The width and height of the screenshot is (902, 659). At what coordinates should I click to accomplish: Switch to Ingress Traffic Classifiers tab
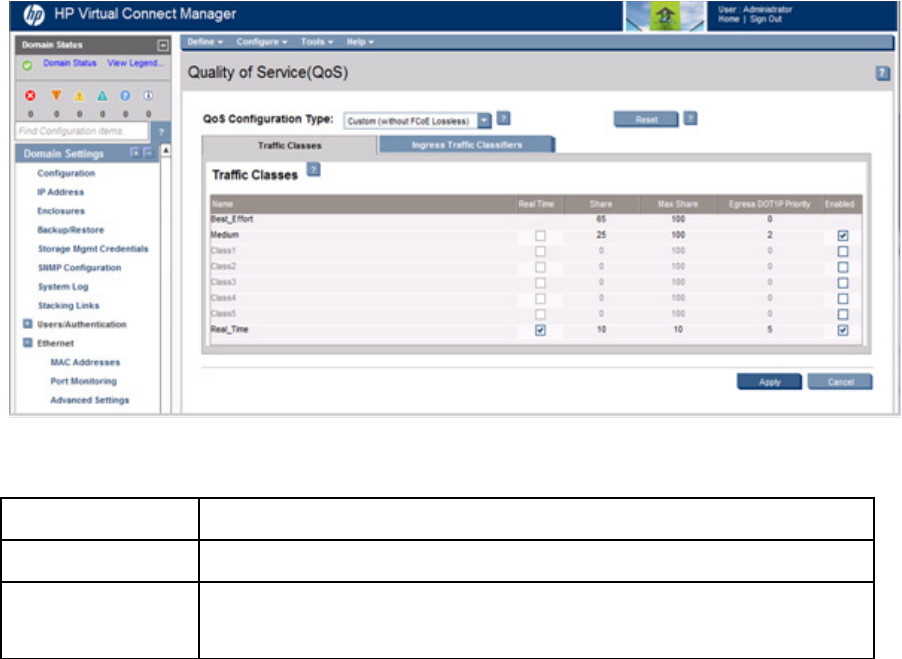click(x=467, y=145)
